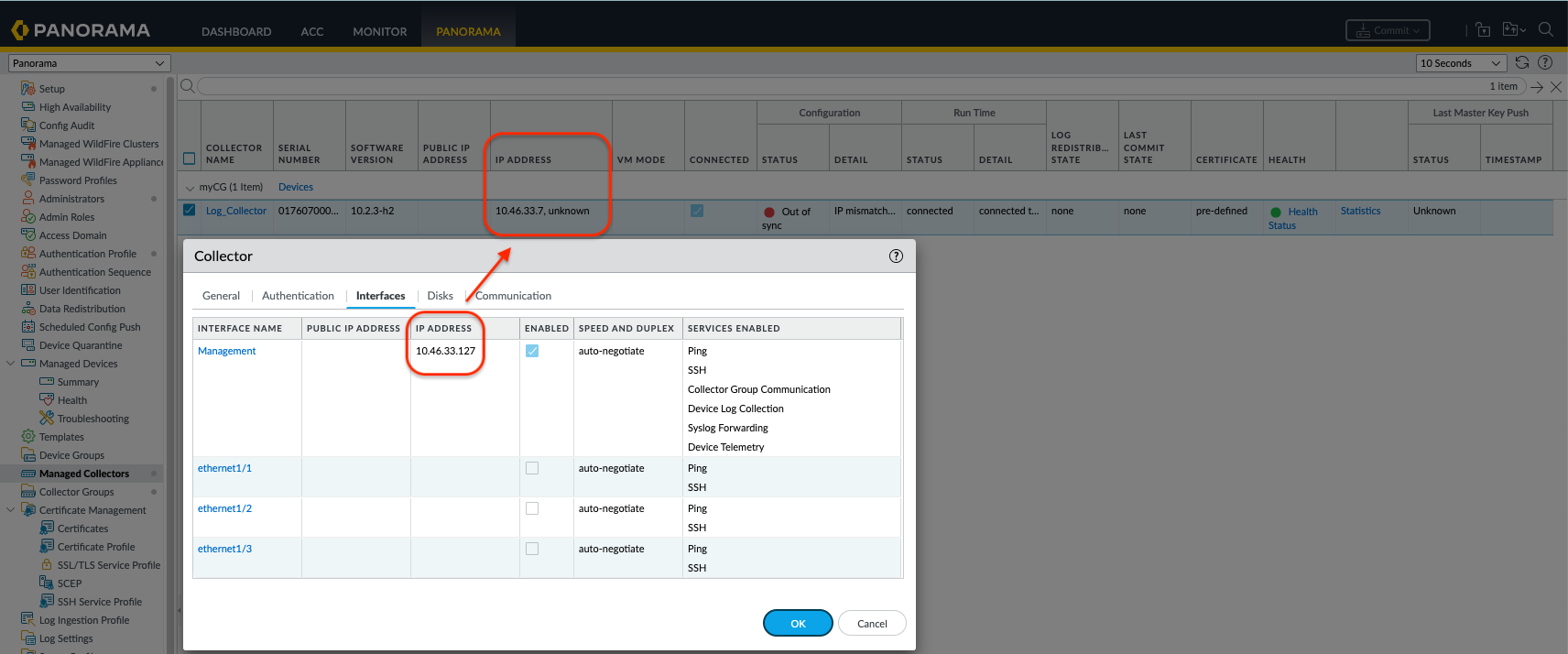
Task: Click the Authentication Profile icon
Action: click(27, 254)
